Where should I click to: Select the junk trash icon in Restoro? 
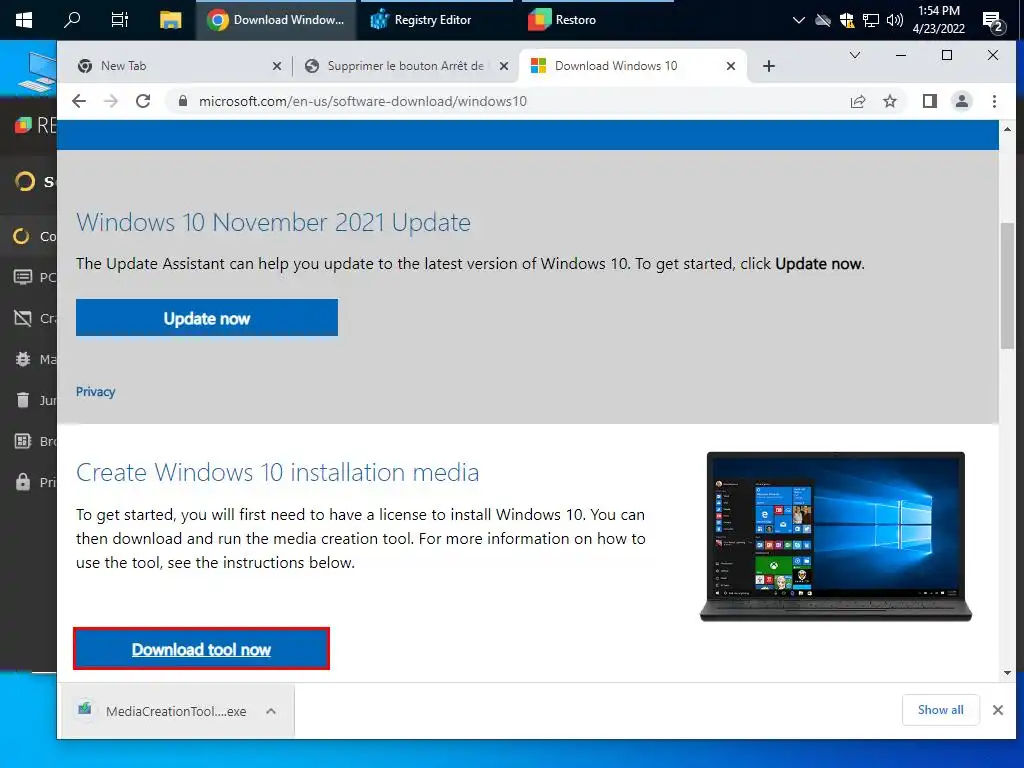[23, 400]
